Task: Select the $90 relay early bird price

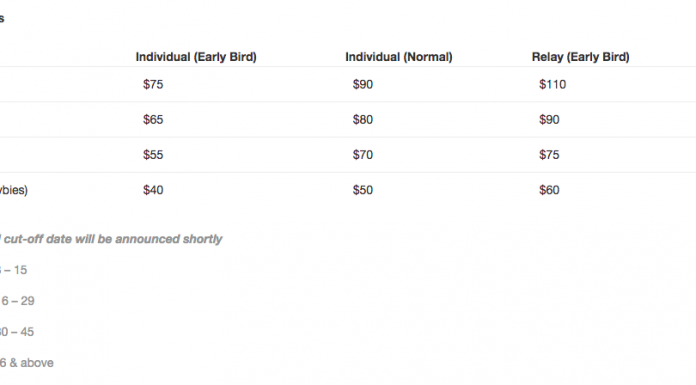Action: 549,119
